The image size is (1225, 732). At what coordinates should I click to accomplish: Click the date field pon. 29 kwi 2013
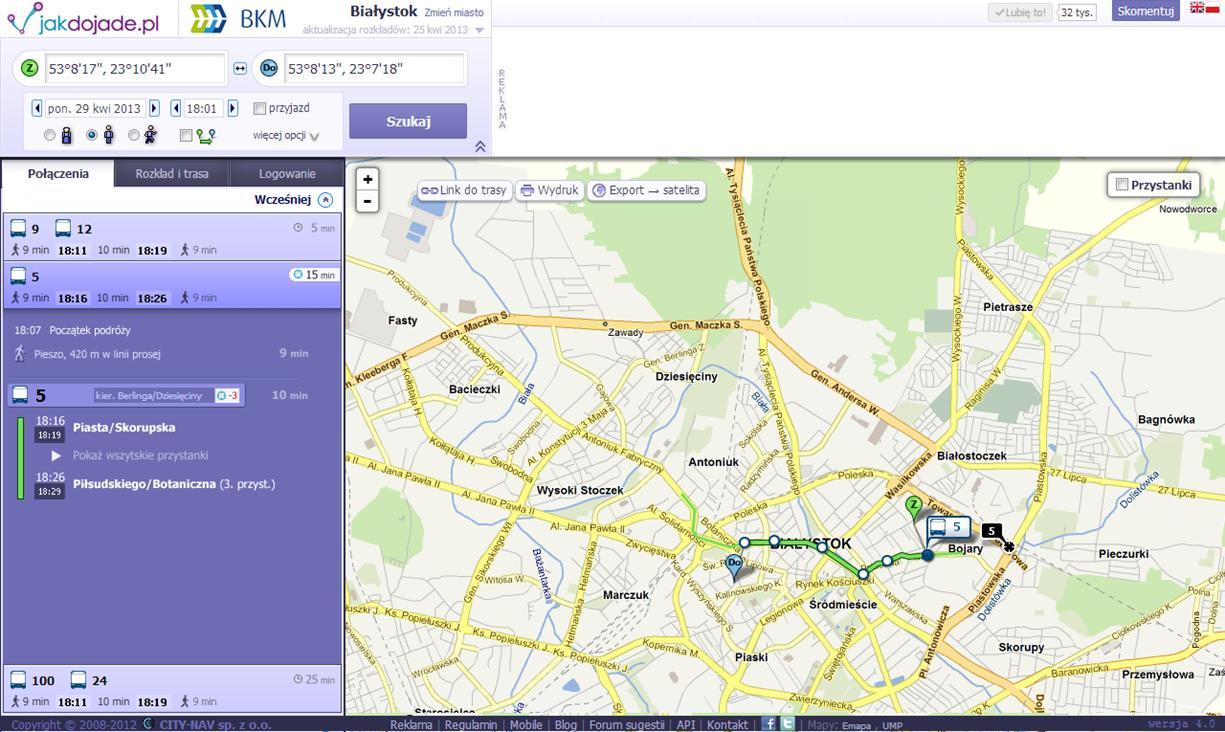point(95,108)
